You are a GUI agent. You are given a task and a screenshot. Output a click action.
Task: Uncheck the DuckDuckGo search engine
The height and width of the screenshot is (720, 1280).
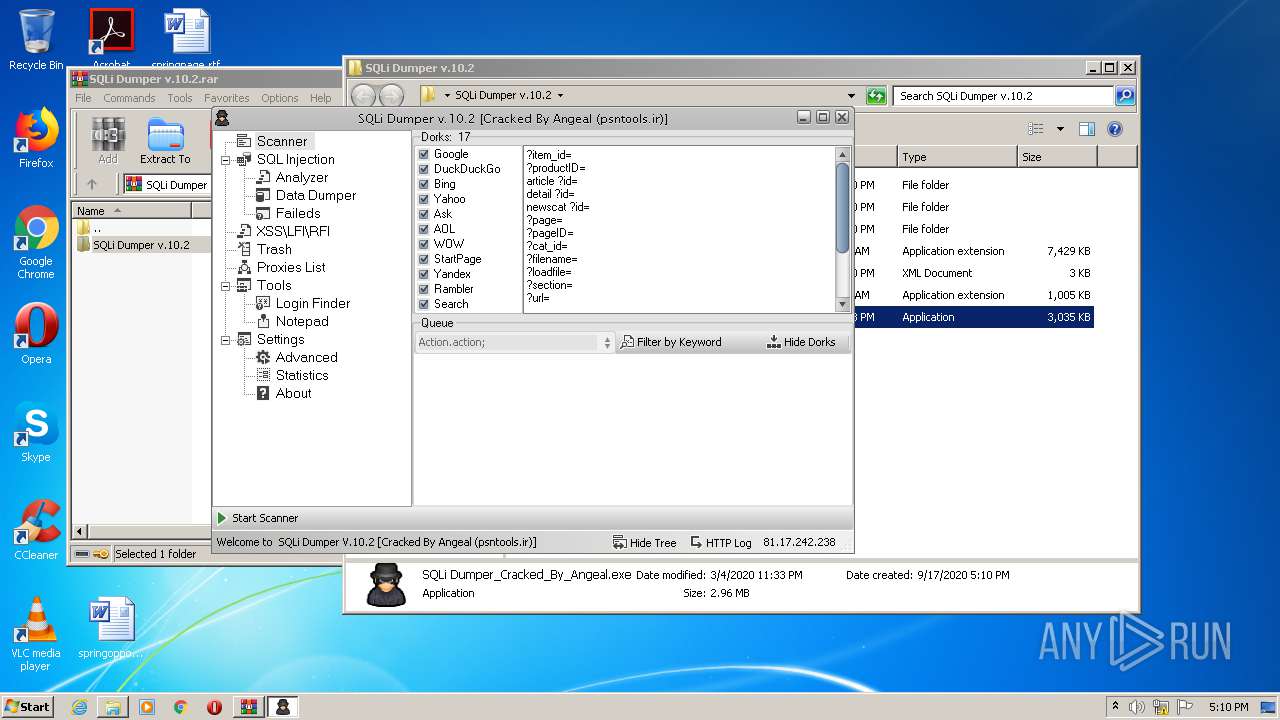coord(424,169)
